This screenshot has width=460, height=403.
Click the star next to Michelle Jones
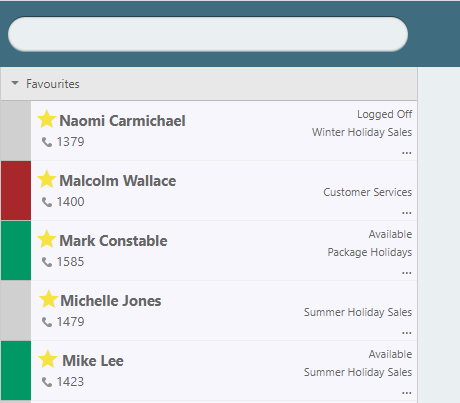pos(48,299)
